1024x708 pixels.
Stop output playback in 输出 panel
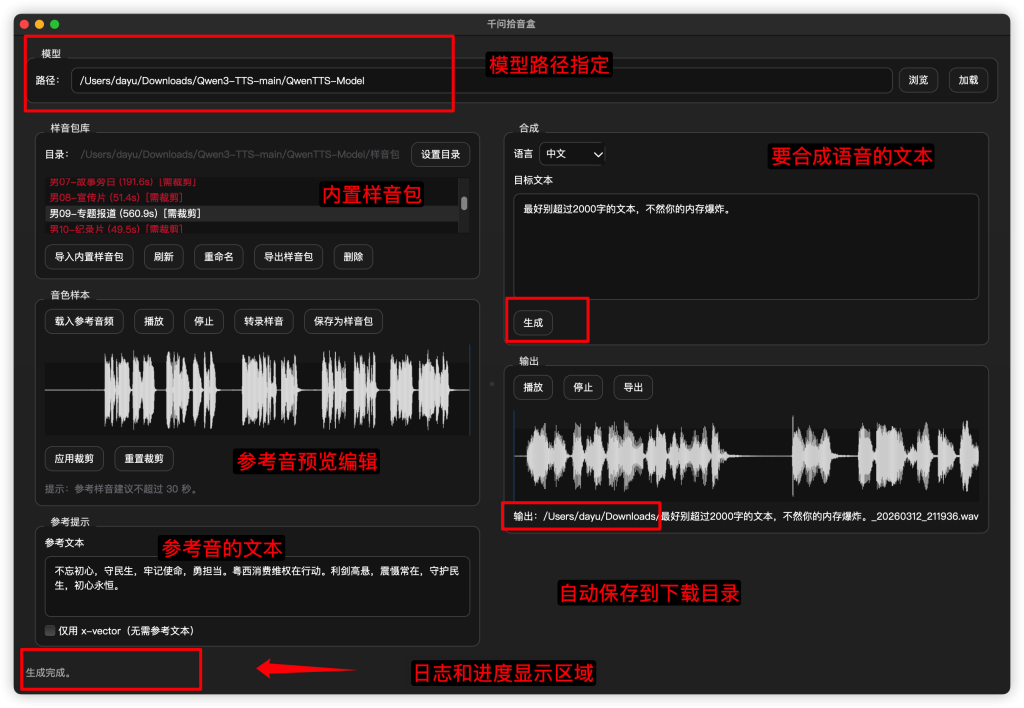(x=583, y=387)
